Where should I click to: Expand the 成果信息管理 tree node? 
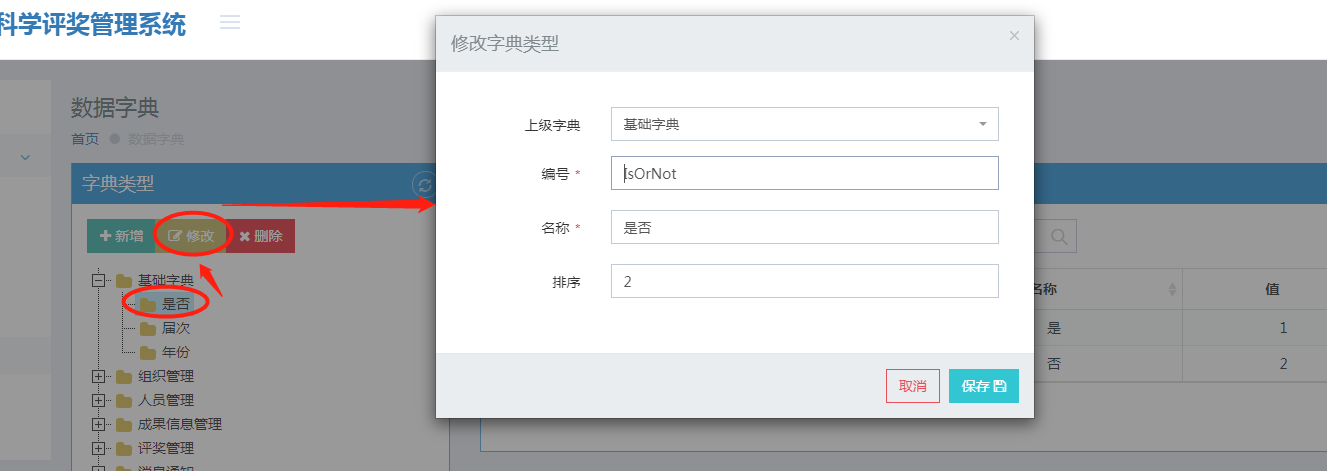pyautogui.click(x=99, y=424)
